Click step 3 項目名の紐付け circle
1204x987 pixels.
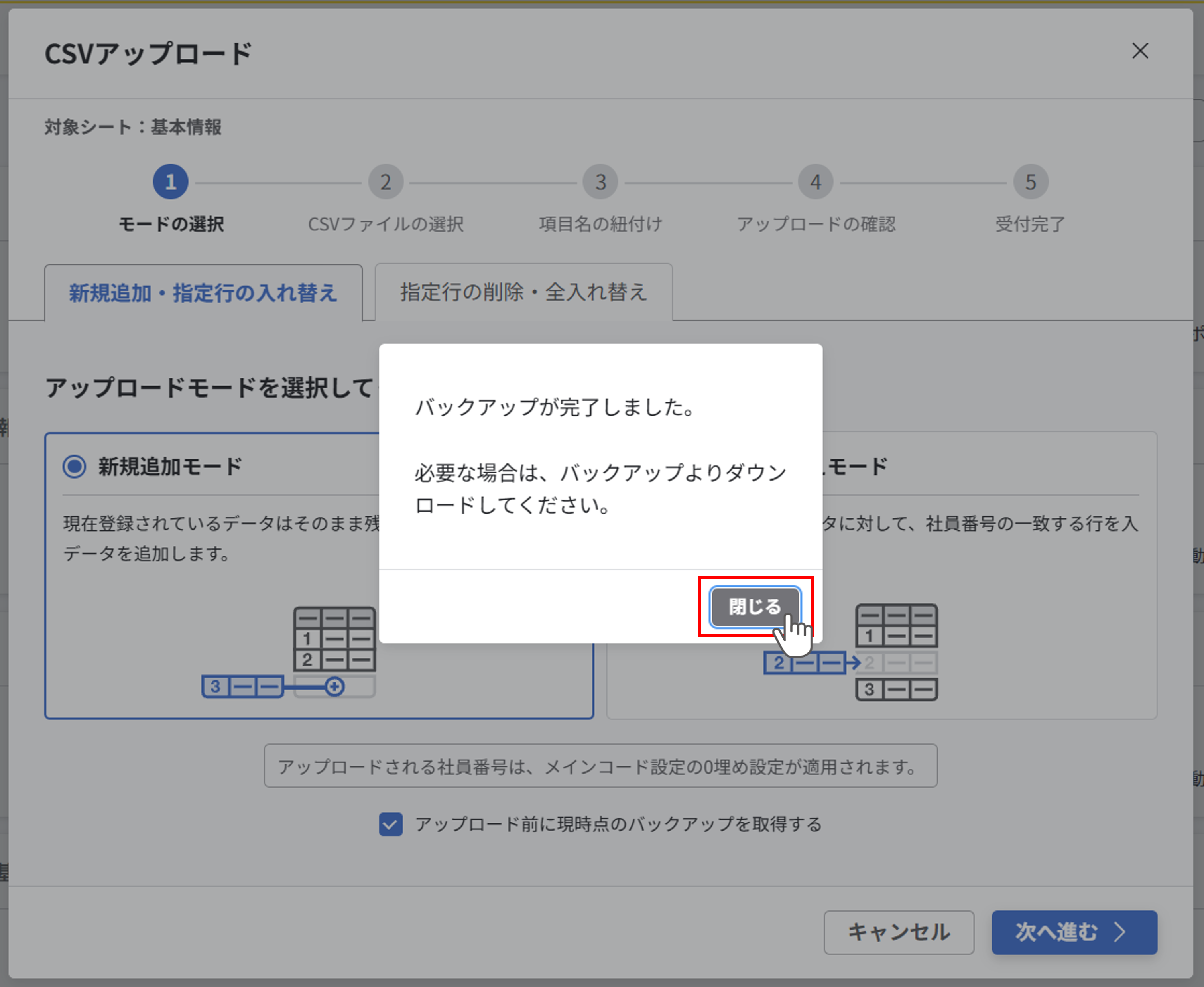coord(600,182)
